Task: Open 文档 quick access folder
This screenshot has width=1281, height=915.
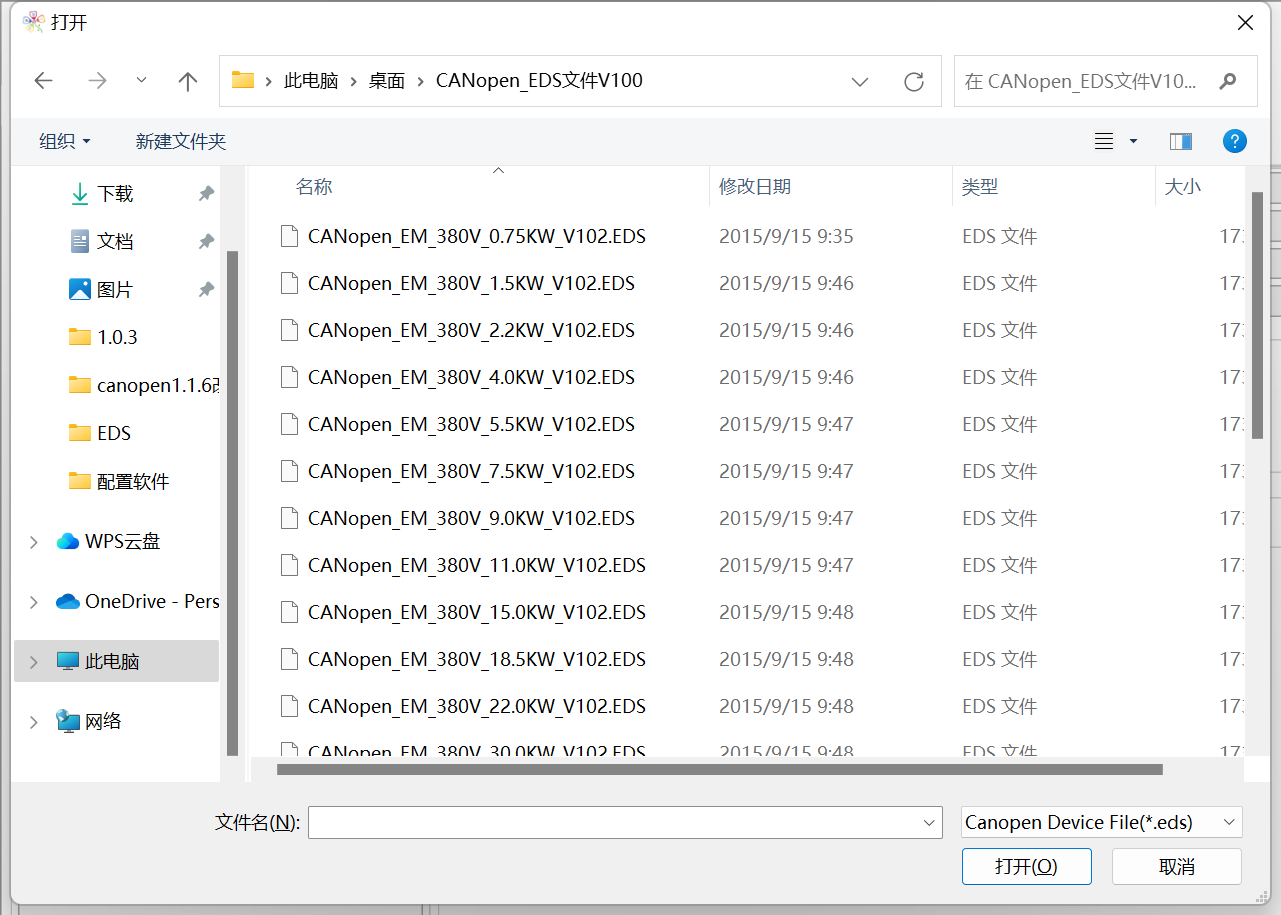Action: pos(115,241)
